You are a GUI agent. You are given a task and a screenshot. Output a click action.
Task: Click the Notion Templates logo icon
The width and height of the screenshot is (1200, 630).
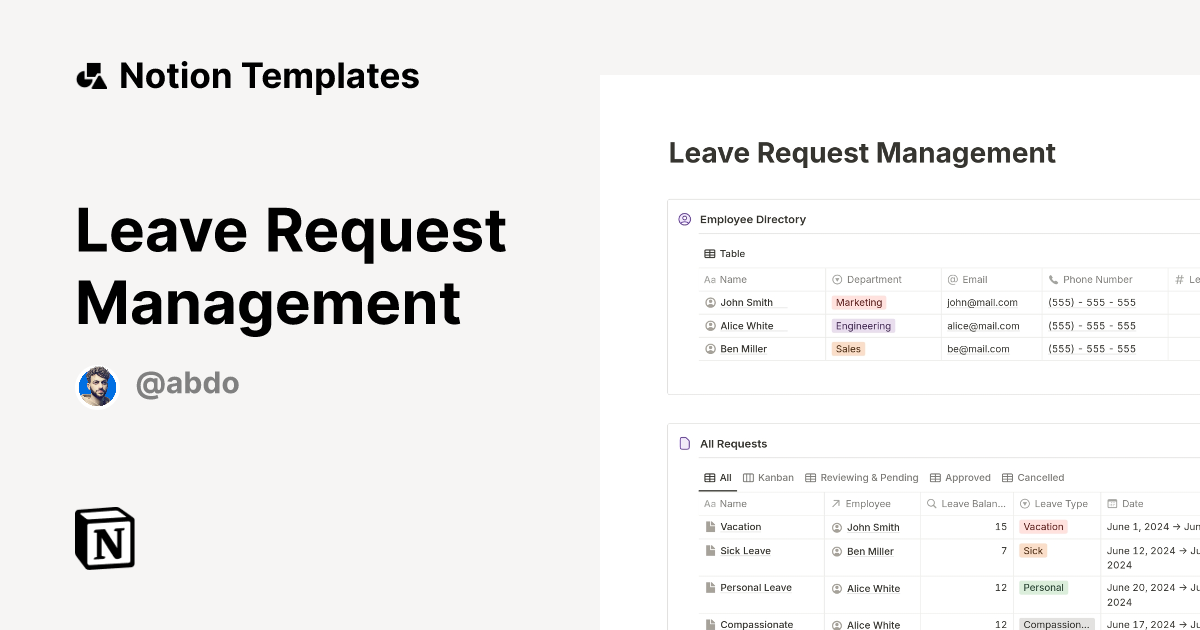(91, 75)
